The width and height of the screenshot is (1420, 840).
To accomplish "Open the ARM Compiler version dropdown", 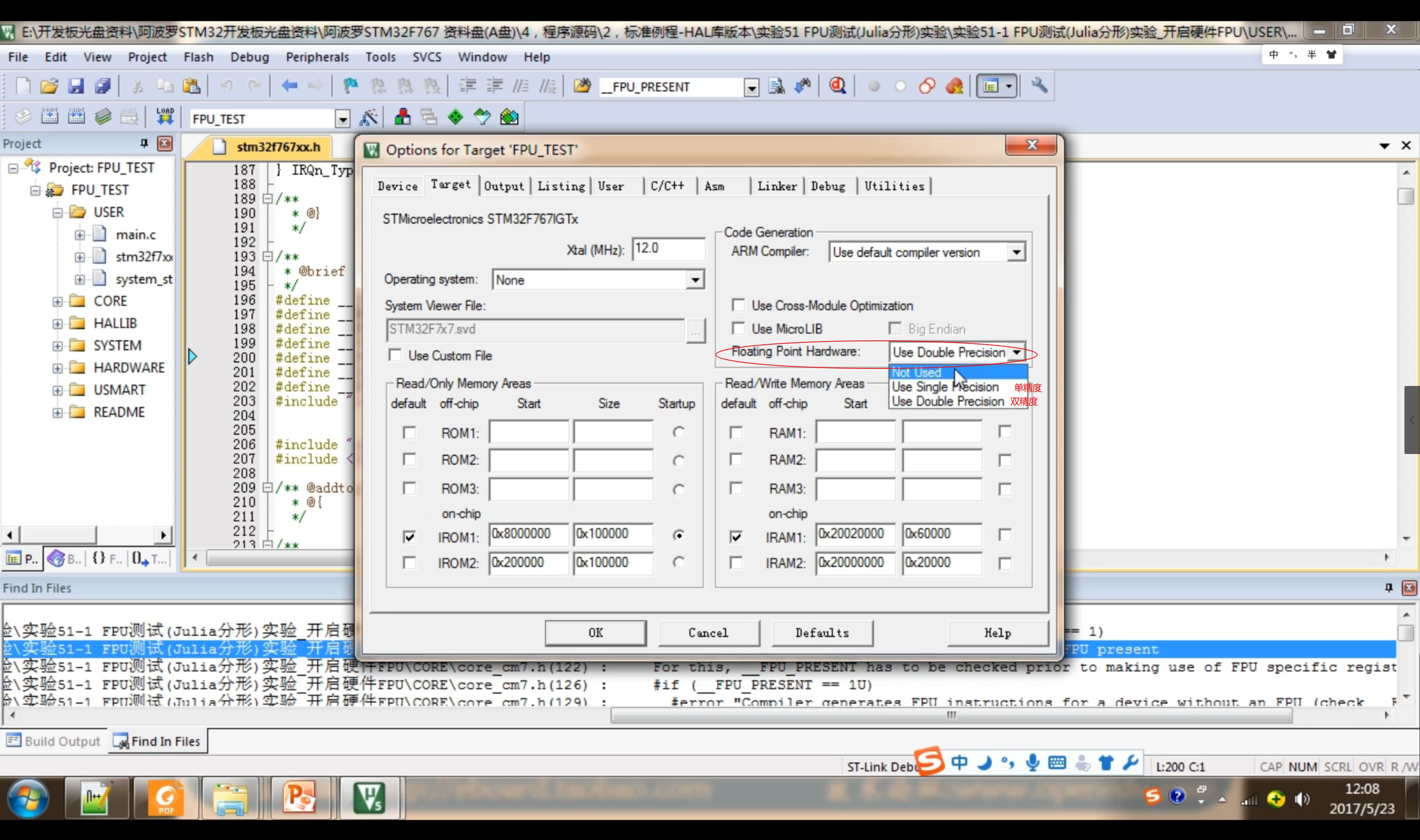I will [x=1017, y=252].
